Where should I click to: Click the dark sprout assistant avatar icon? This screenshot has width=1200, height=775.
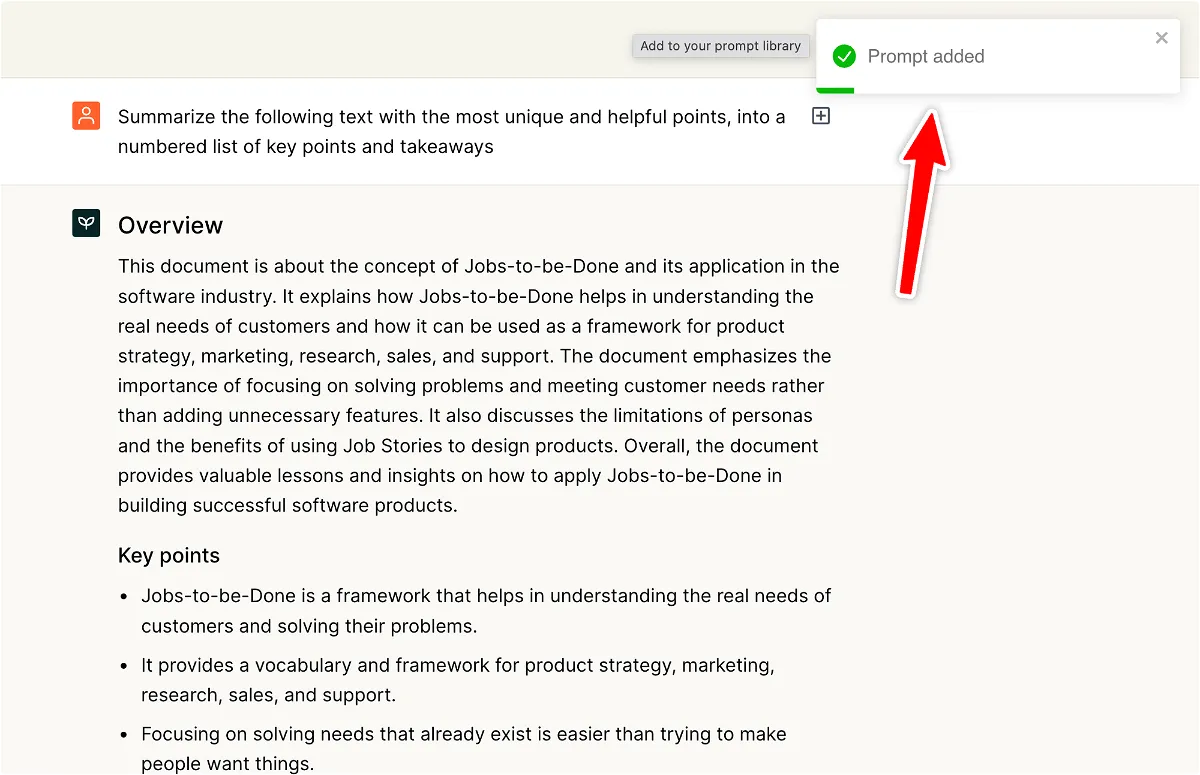pos(86,223)
